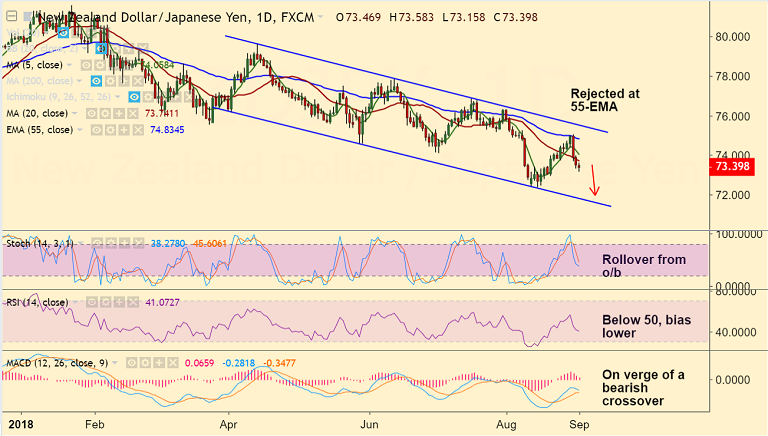Expand the Stoch (14, 3, 1) dropdown arrow
This screenshot has height=436, width=768.
(x=81, y=243)
